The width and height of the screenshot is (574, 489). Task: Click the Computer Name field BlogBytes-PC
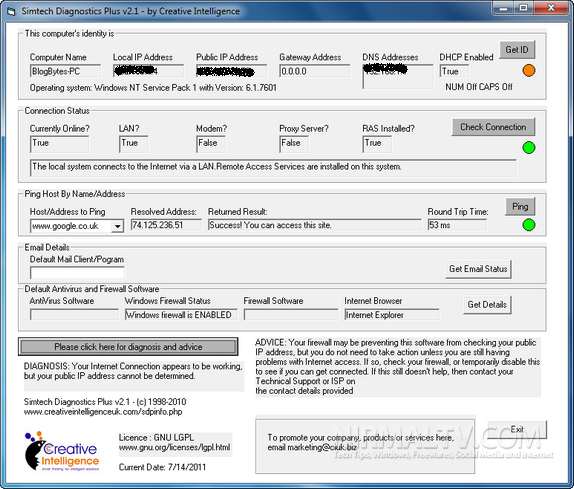(65, 71)
